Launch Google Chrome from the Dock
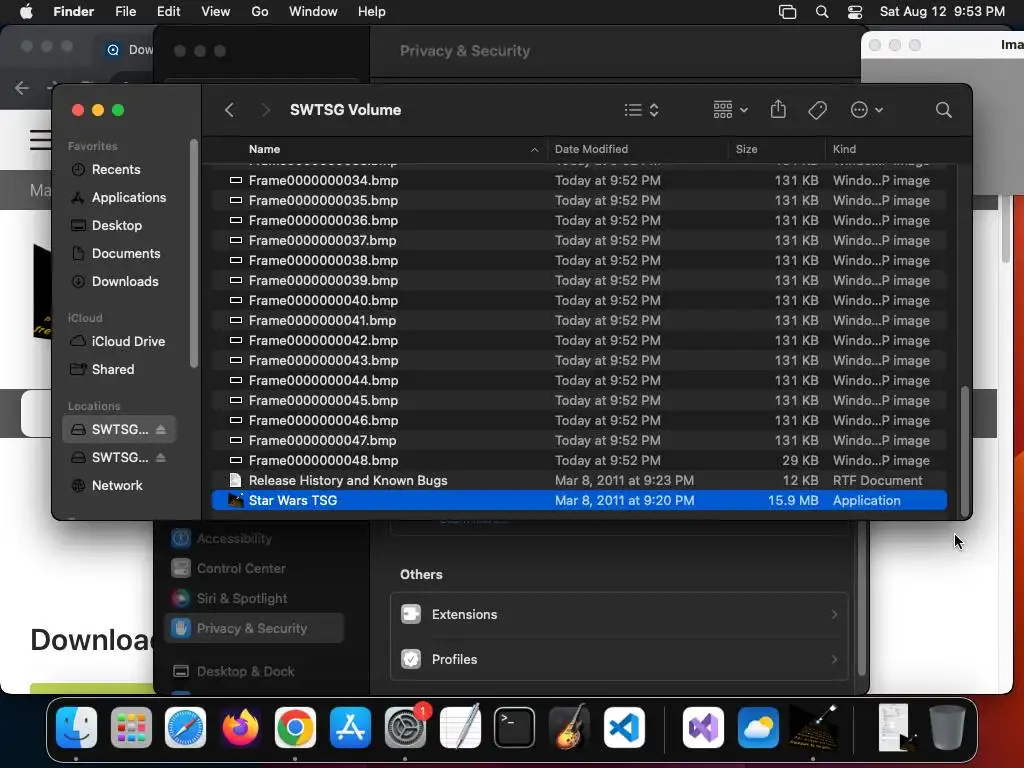This screenshot has width=1024, height=768. point(295,727)
